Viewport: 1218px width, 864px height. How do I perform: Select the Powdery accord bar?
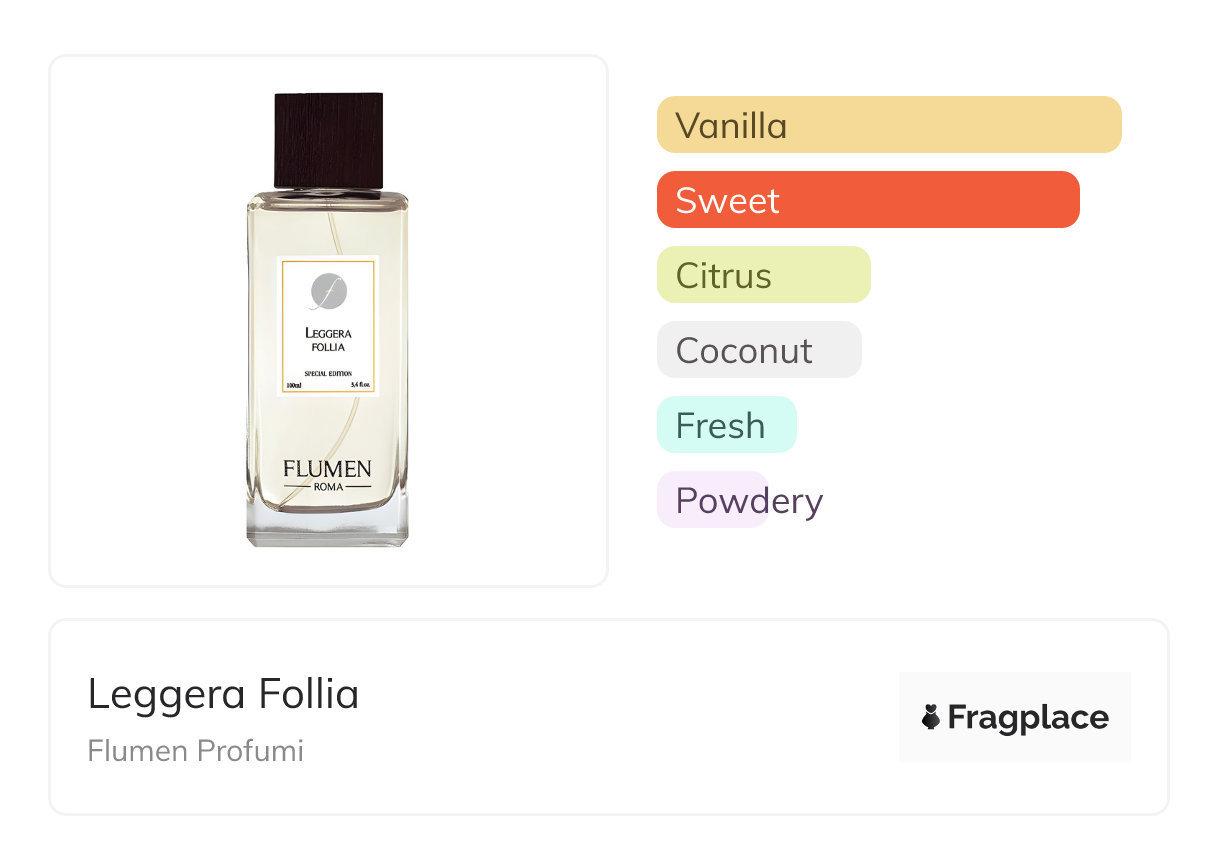tap(712, 500)
